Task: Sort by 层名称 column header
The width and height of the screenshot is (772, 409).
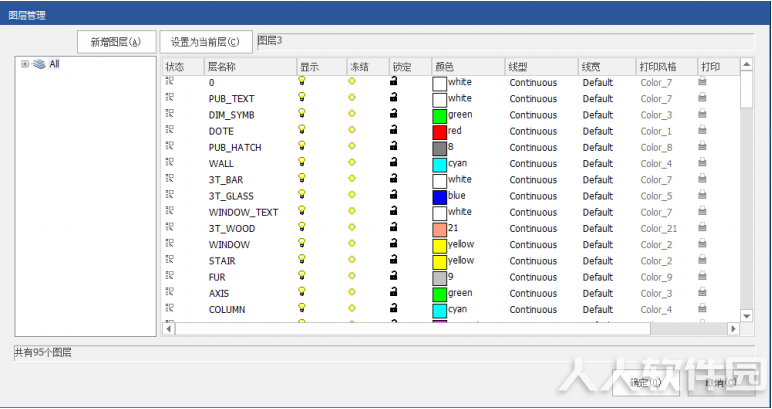Action: pyautogui.click(x=251, y=66)
